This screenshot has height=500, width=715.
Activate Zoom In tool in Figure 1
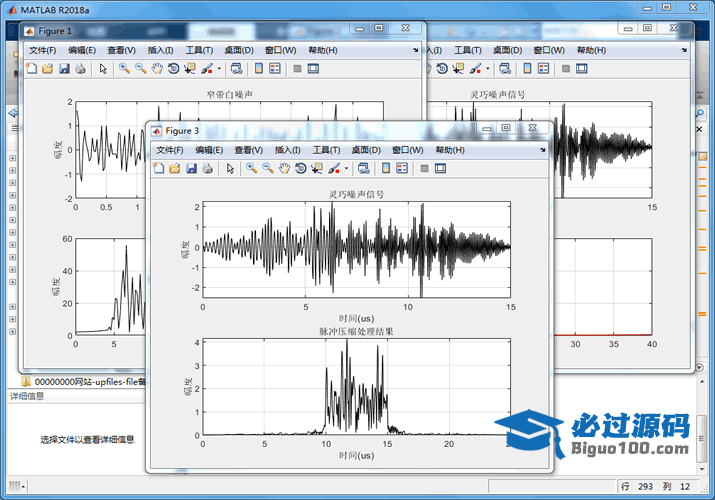click(x=124, y=69)
